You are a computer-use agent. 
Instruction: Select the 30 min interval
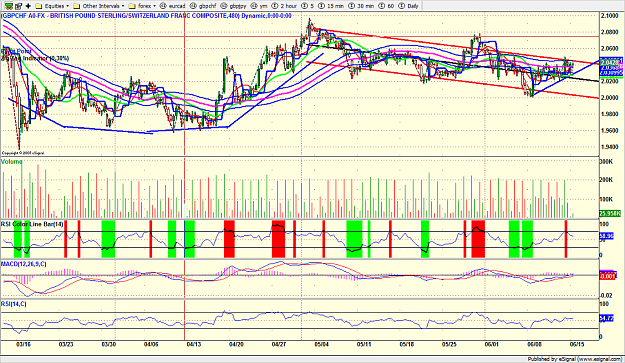[x=362, y=6]
